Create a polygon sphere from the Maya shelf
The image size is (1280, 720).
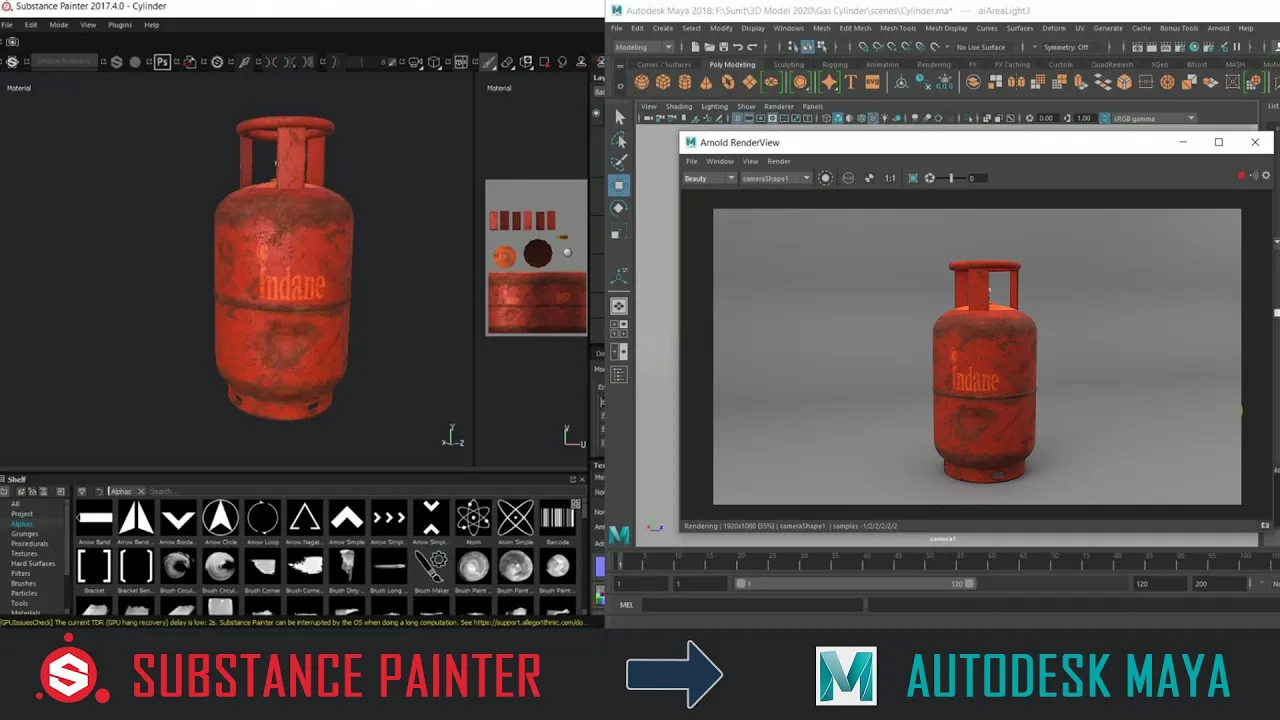click(641, 82)
